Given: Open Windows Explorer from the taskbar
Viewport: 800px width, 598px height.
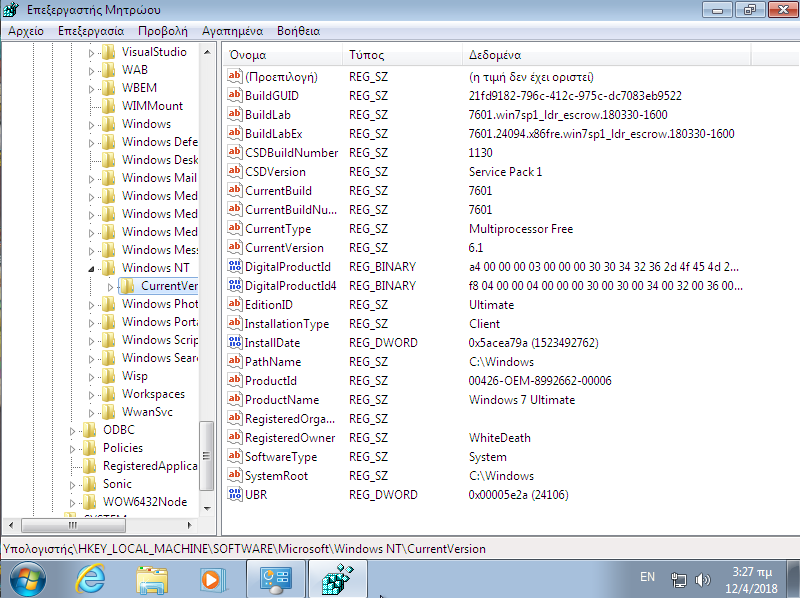Looking at the screenshot, I should 152,580.
